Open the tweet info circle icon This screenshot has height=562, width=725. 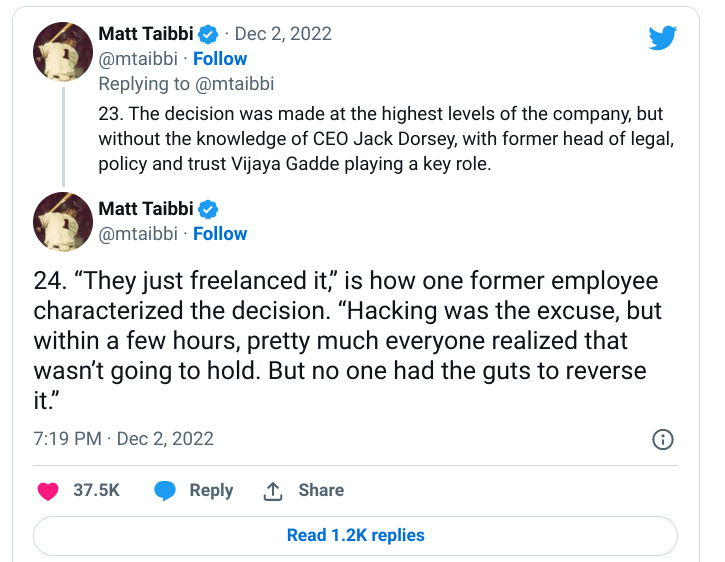click(663, 439)
